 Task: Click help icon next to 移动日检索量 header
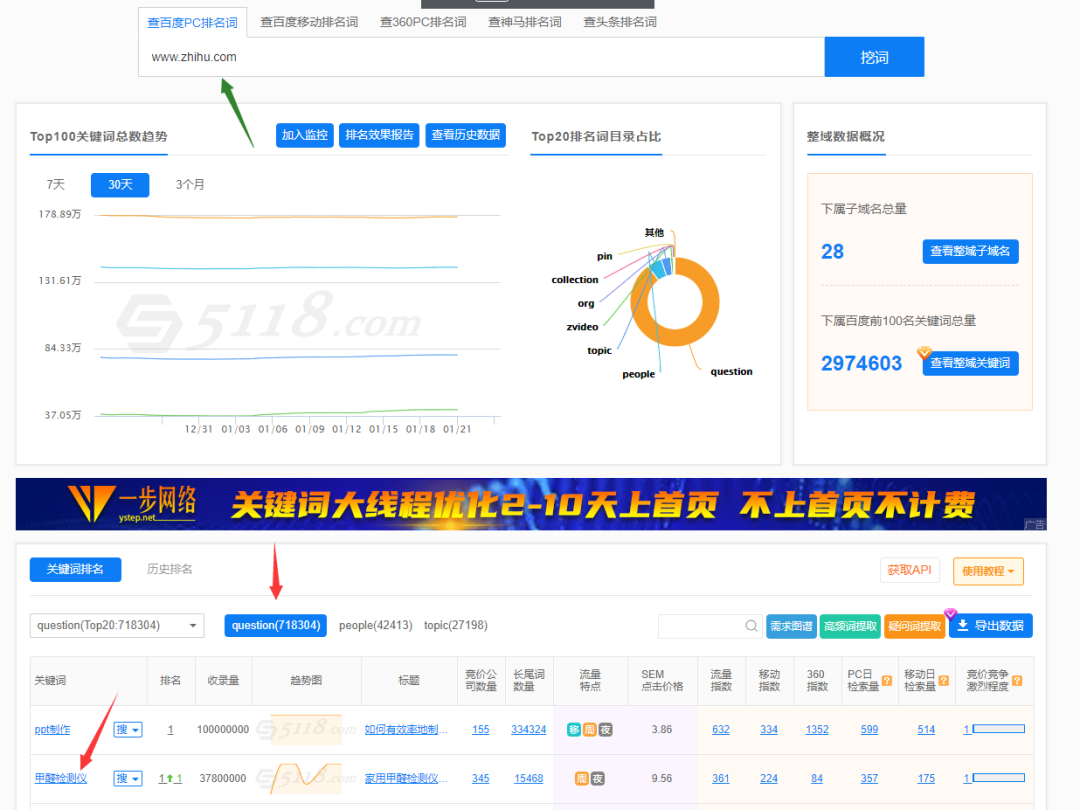click(x=944, y=681)
